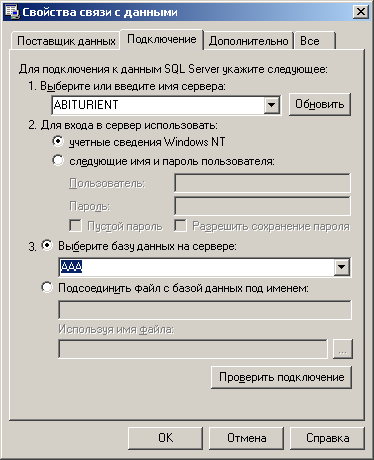Viewport: 374px width, 460px height.
Task: Select "следующие имя и пароль пользователя" option
Action: click(x=58, y=161)
